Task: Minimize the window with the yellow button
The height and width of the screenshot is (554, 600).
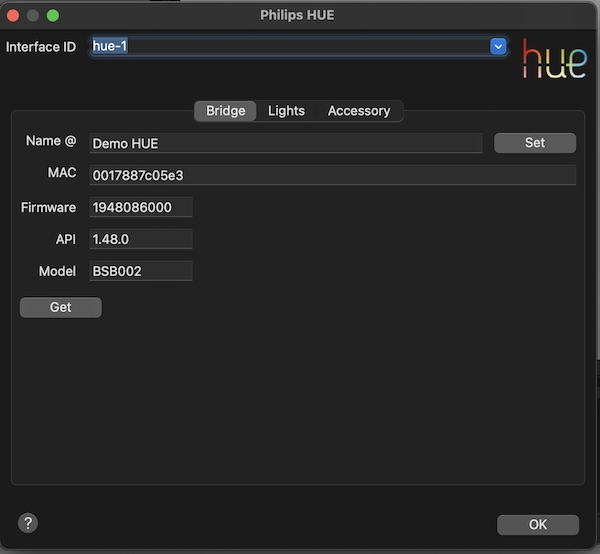Action: coord(33,16)
